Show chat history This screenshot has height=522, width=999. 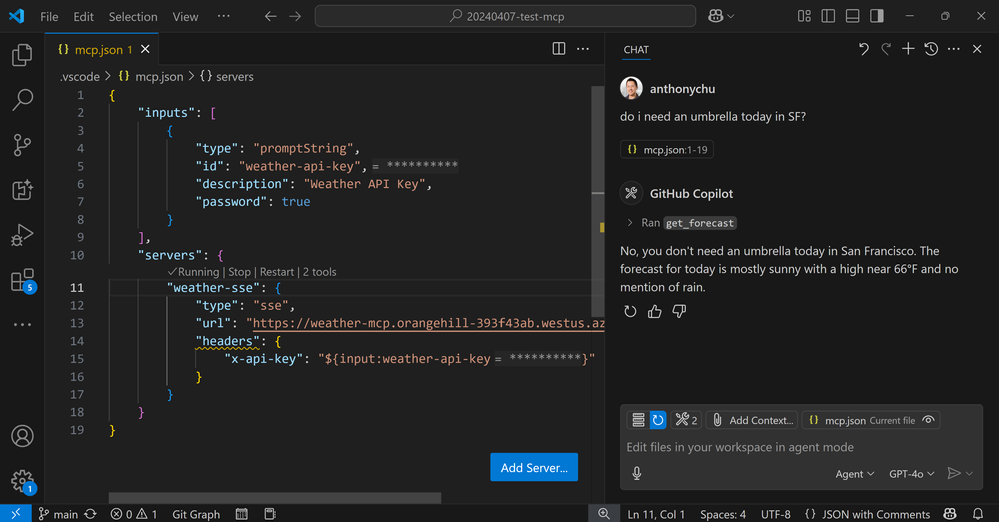coord(931,49)
